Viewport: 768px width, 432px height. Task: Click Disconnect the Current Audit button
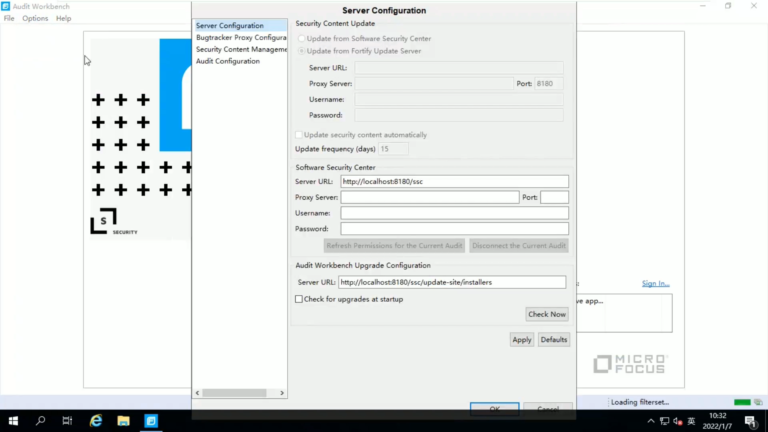click(519, 246)
